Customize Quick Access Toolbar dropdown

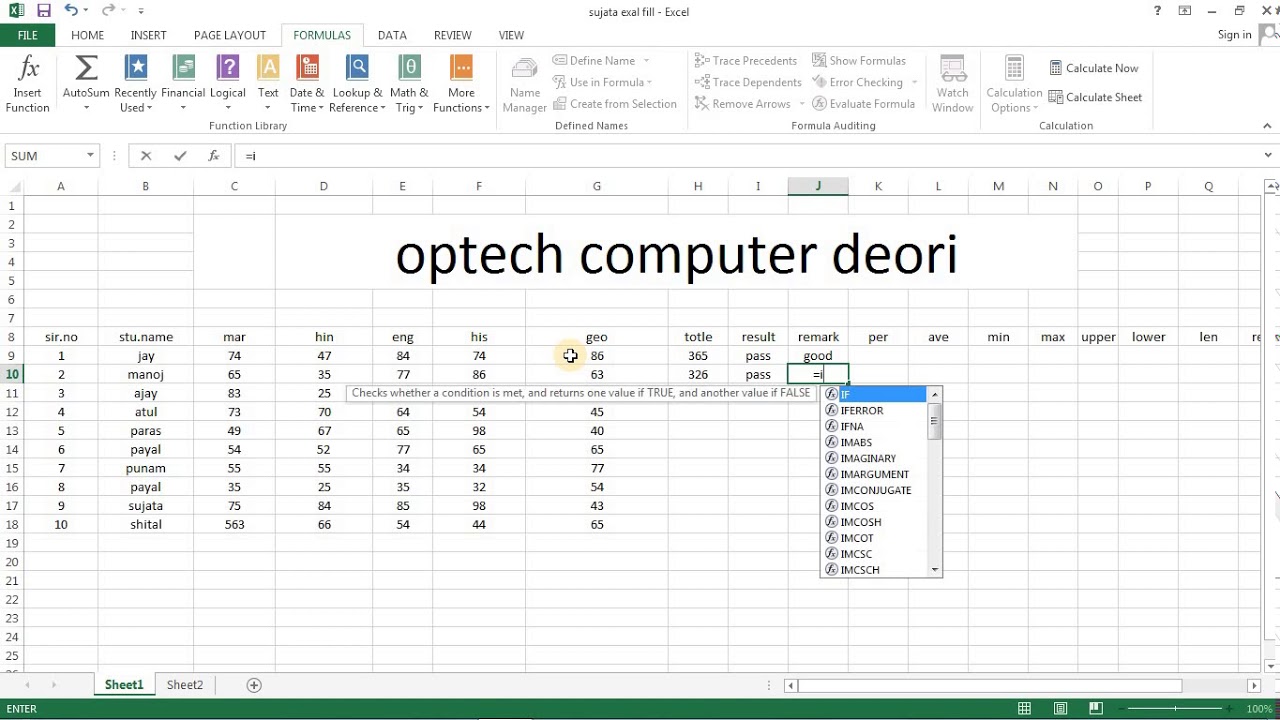141,11
